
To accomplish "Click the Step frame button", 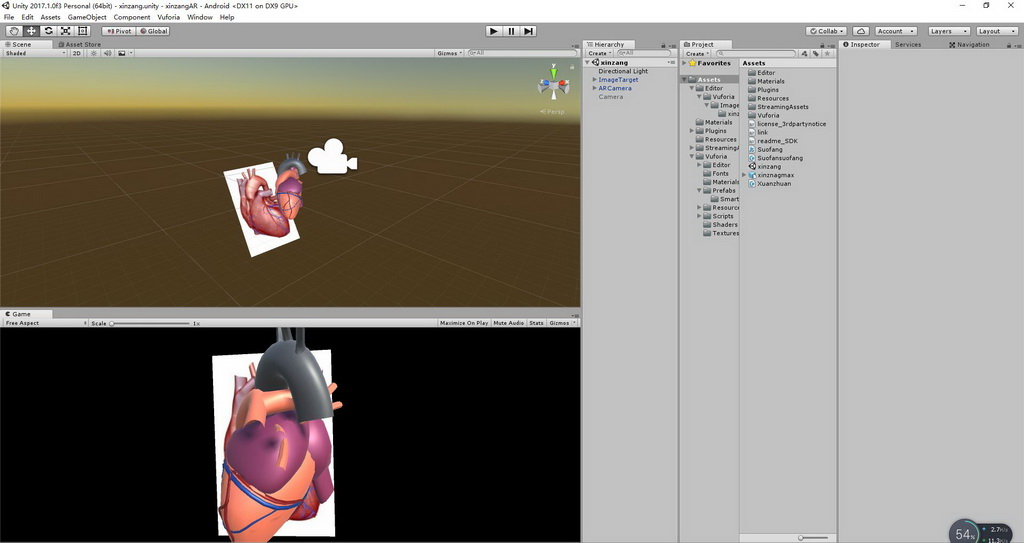I will [x=528, y=31].
